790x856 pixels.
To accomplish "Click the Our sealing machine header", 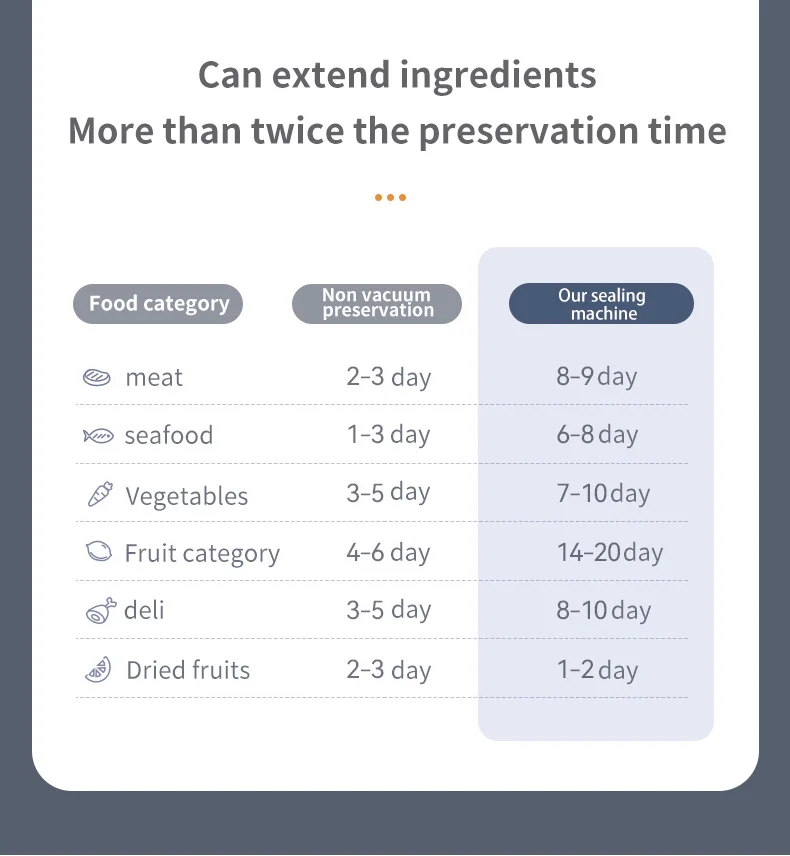I will tap(601, 304).
